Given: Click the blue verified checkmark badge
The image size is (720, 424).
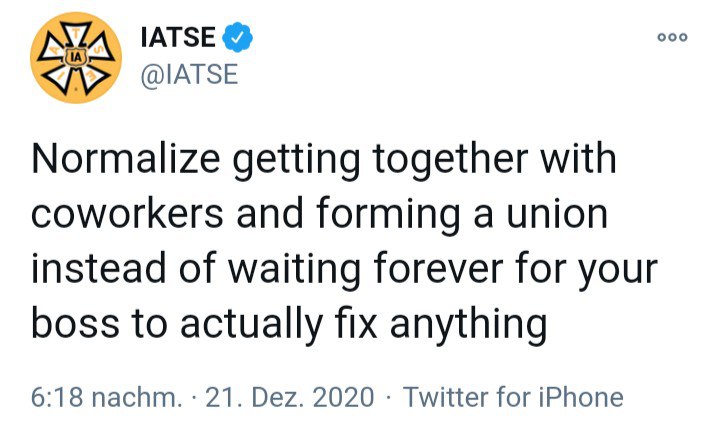Looking at the screenshot, I should [x=239, y=38].
